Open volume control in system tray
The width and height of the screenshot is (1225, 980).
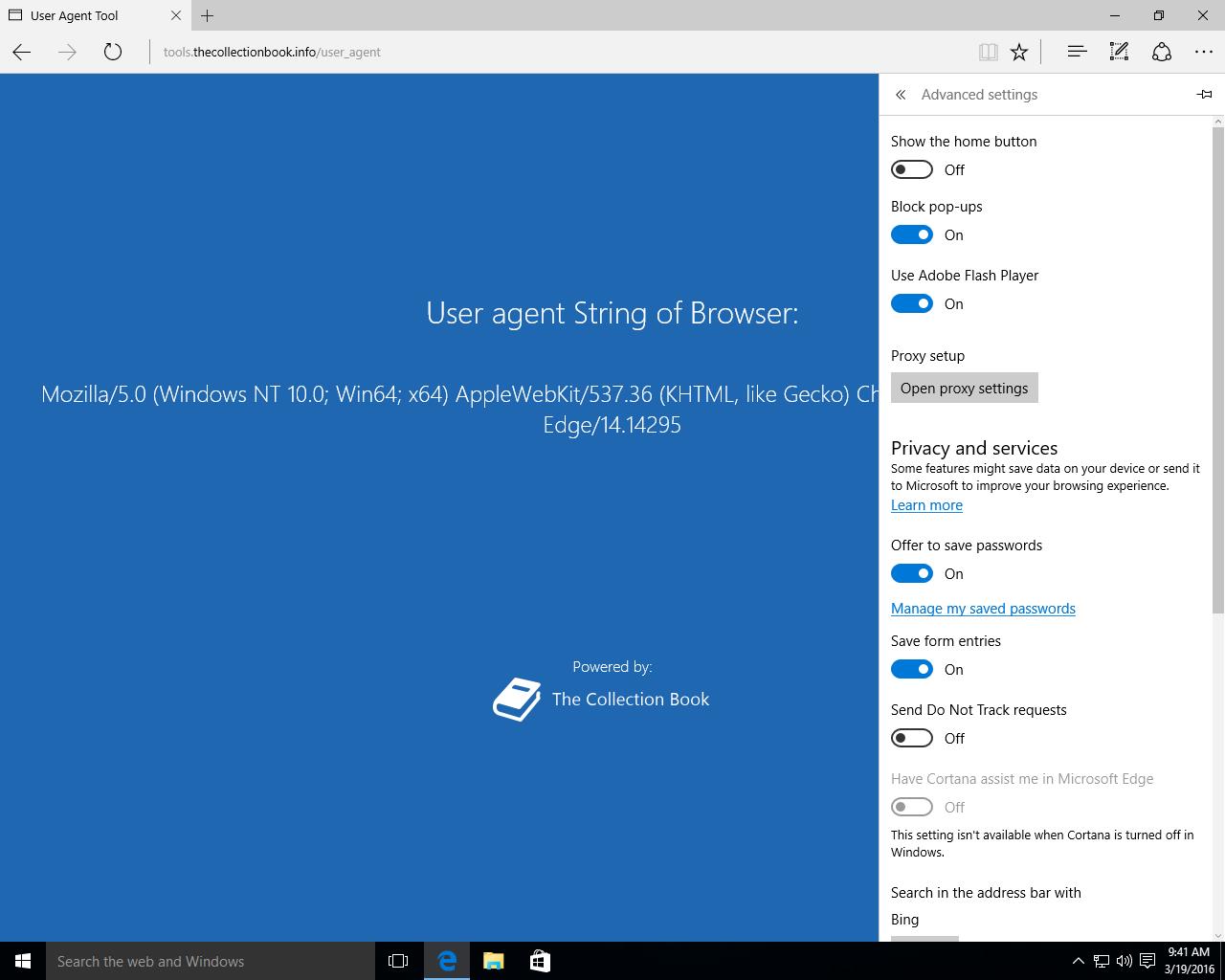coord(1124,961)
